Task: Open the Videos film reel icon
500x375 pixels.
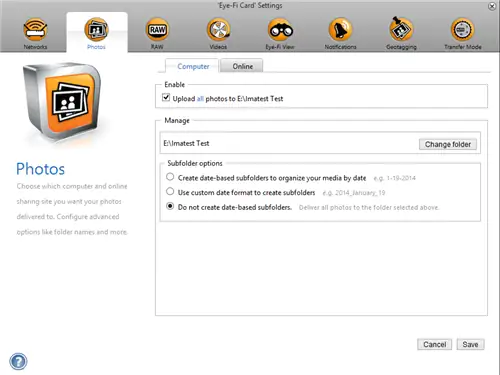Action: pos(218,30)
